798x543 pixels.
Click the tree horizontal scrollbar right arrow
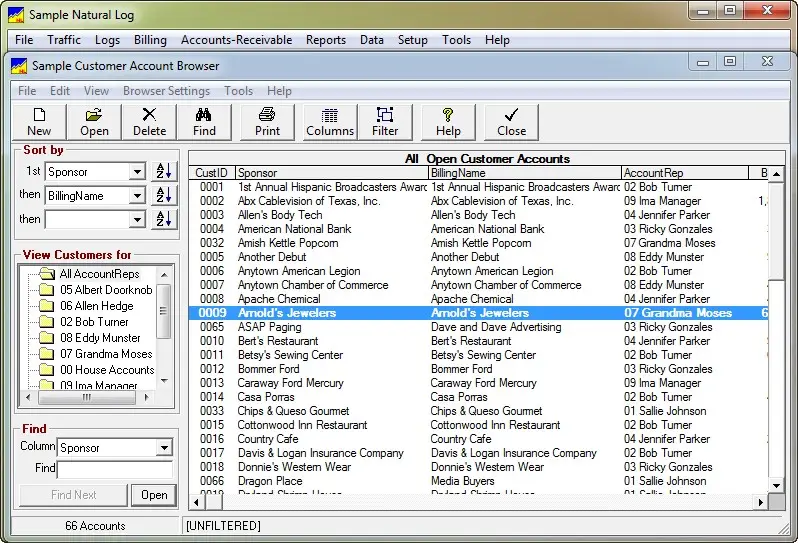pyautogui.click(x=147, y=397)
